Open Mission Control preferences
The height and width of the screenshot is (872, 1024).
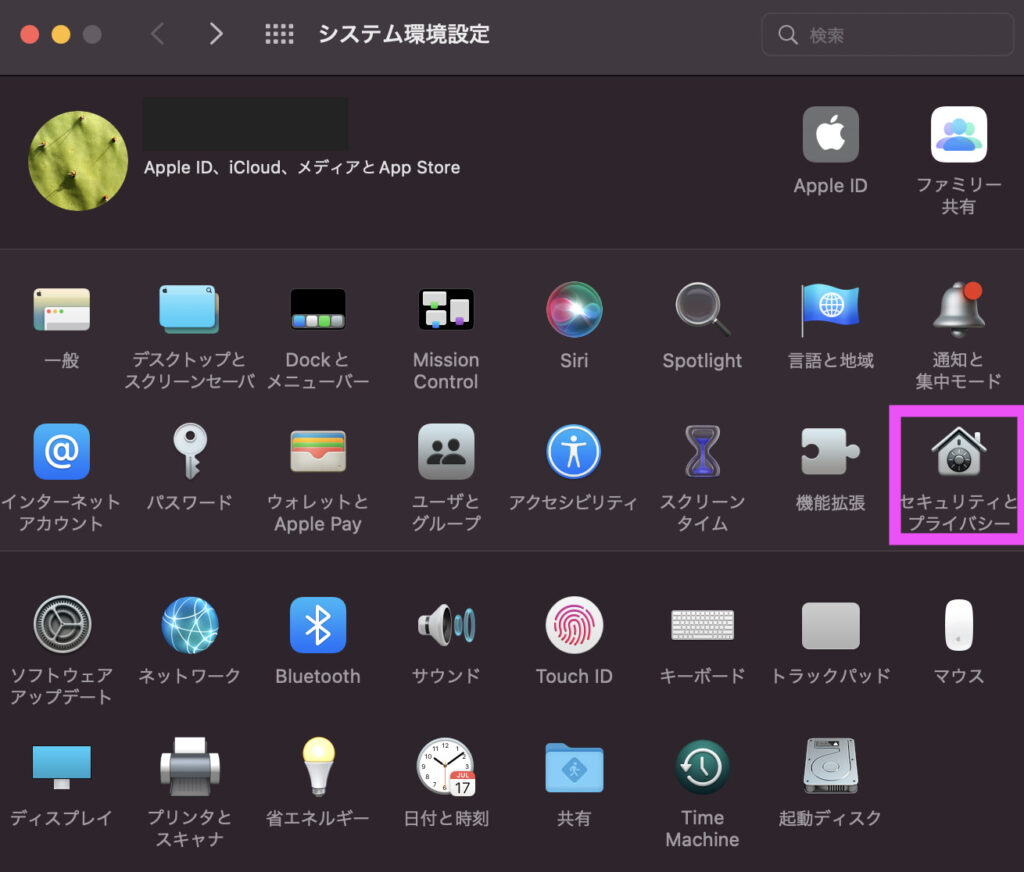[446, 310]
